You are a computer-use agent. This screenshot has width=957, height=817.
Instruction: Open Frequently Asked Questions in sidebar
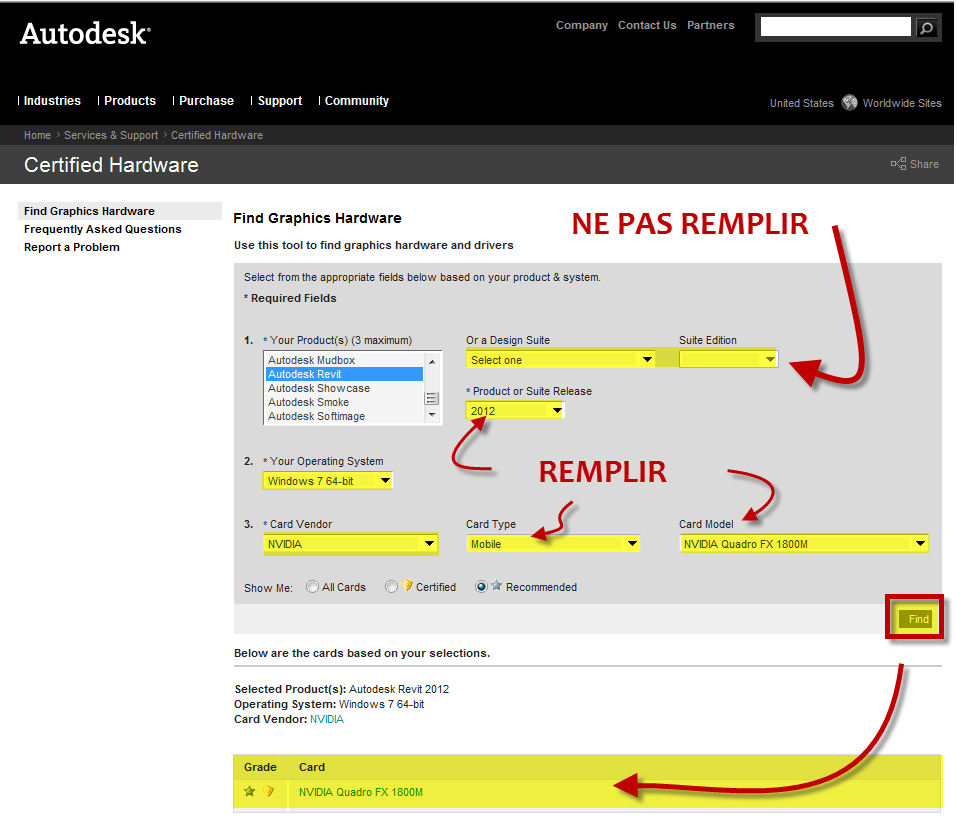coord(103,229)
